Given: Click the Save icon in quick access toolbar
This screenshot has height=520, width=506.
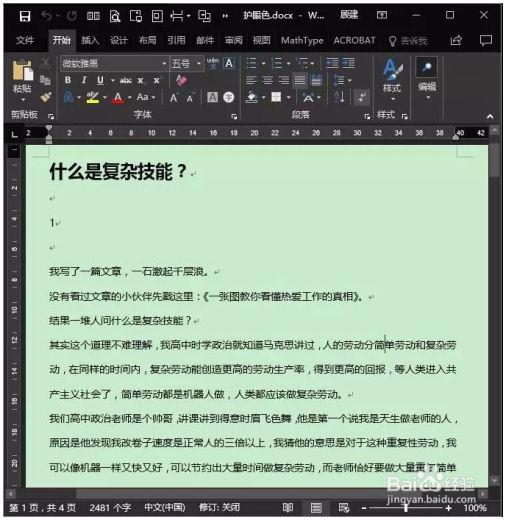Looking at the screenshot, I should point(25,16).
